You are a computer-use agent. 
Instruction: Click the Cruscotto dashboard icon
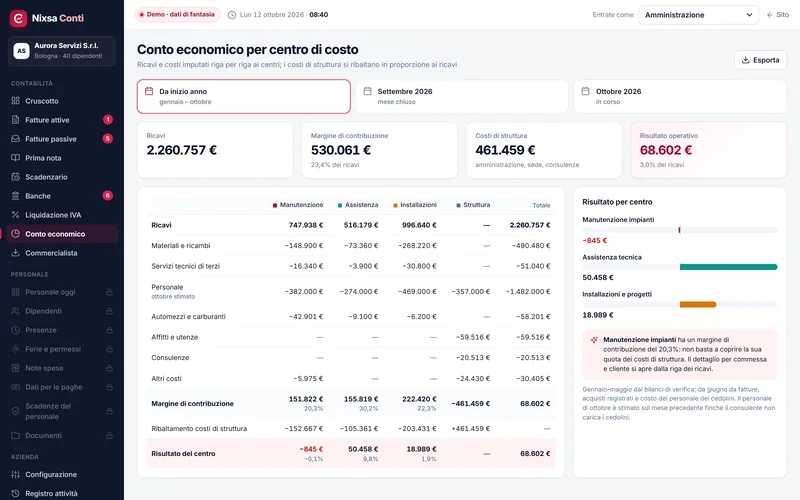pyautogui.click(x=15, y=101)
